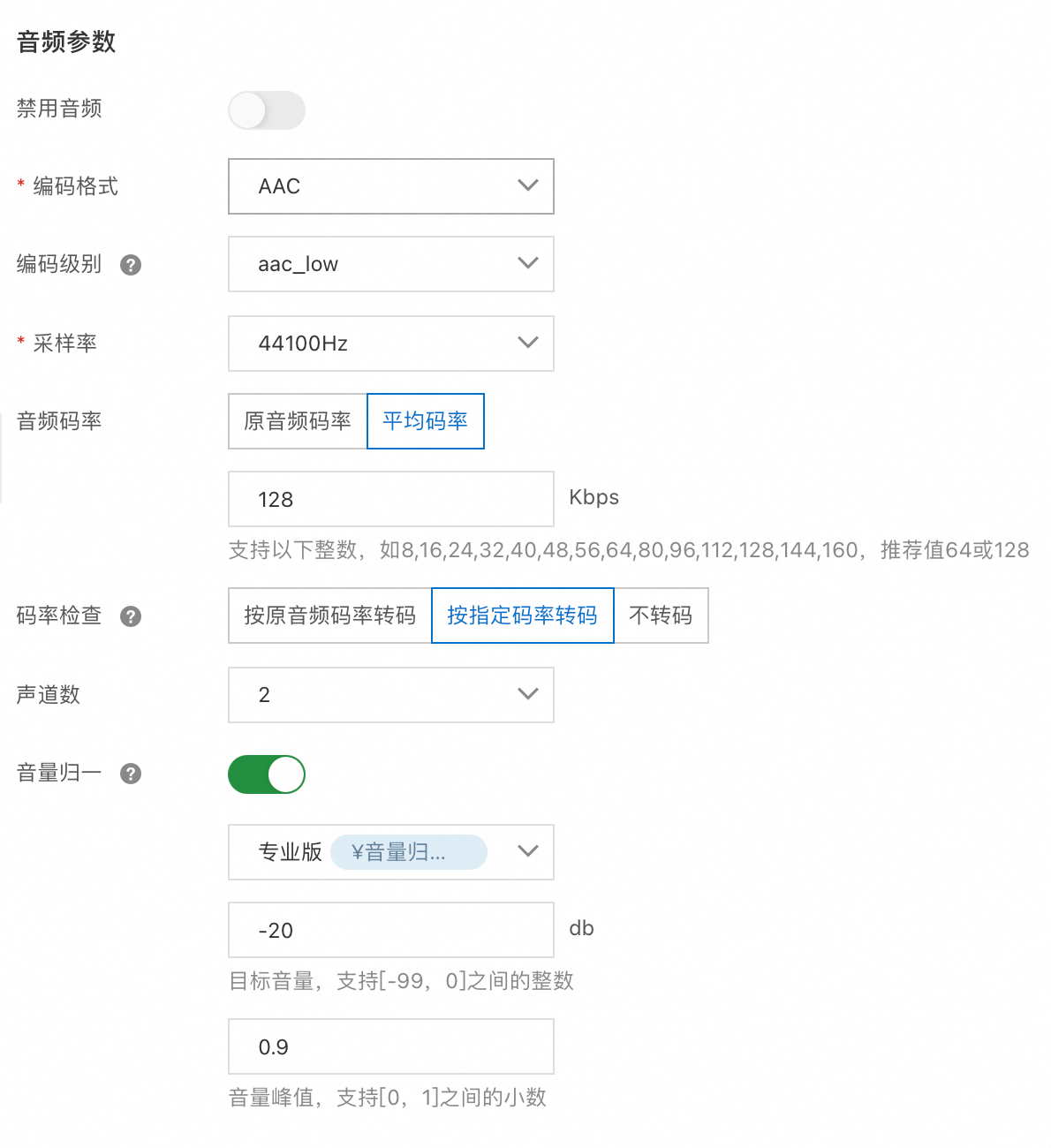Turn off the 音量归一 switch
The width and height of the screenshot is (1051, 1148).
pos(266,774)
